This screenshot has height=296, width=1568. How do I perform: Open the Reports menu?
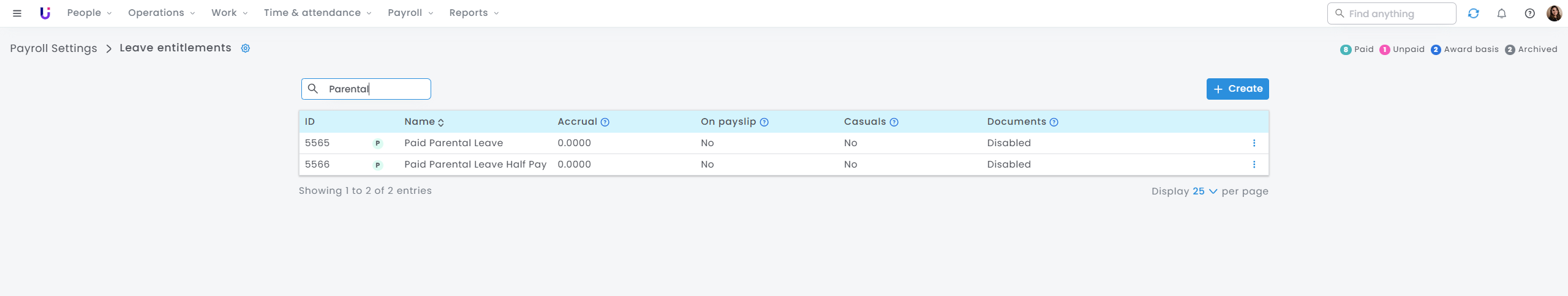pos(474,13)
